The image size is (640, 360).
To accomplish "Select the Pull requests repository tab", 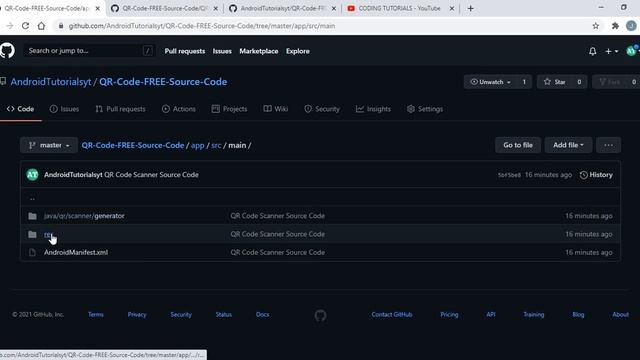I will point(120,109).
